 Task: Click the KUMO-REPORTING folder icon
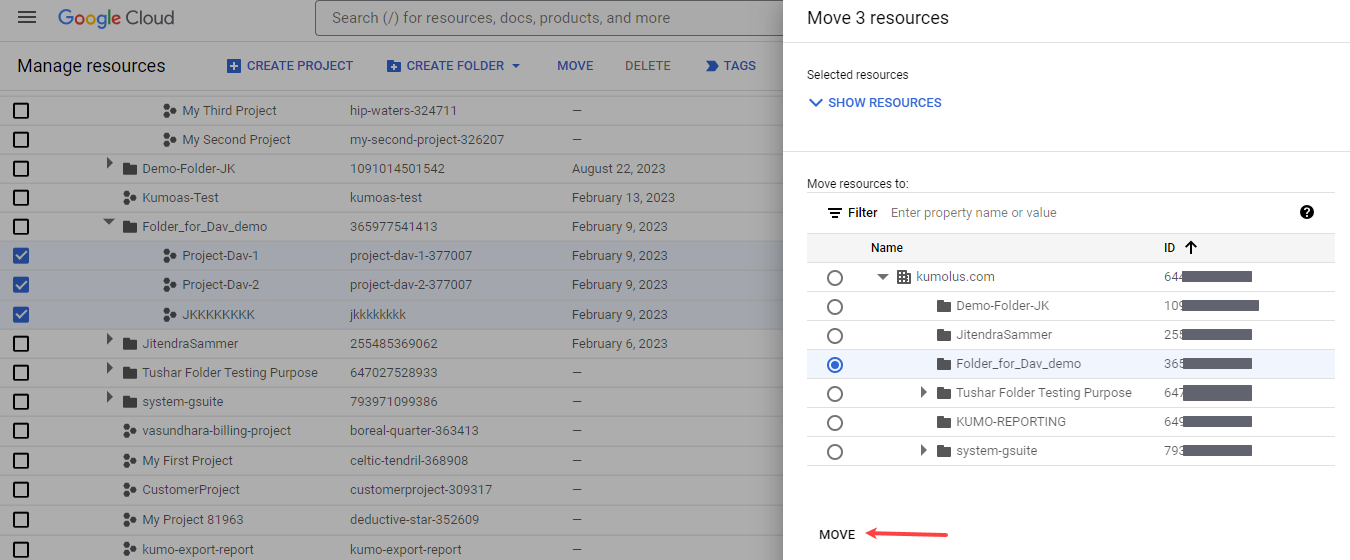coord(944,422)
